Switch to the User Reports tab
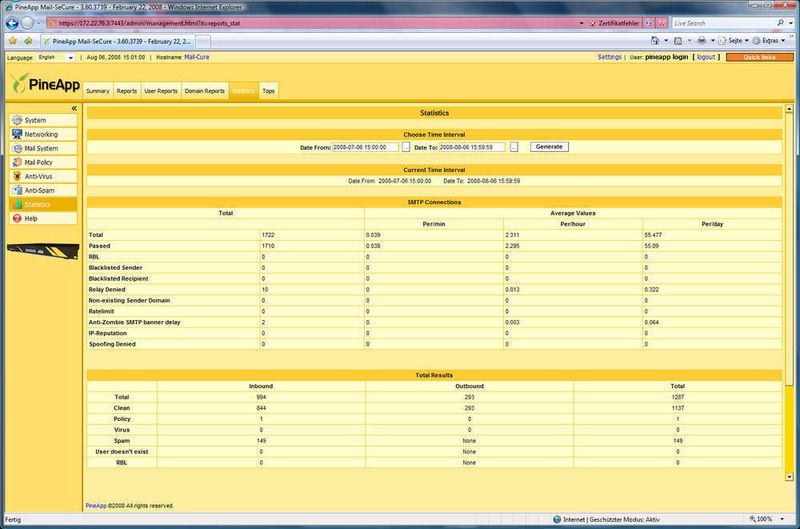 (x=161, y=91)
